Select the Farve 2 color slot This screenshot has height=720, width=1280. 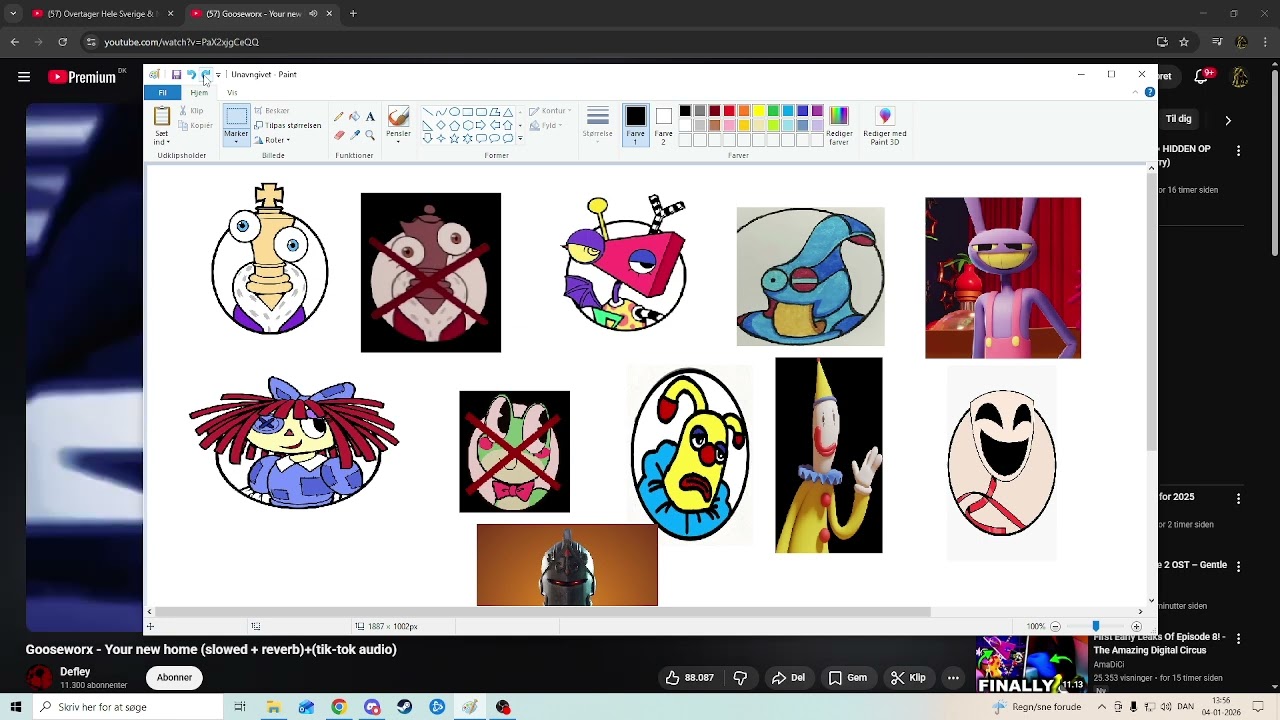[x=663, y=126]
